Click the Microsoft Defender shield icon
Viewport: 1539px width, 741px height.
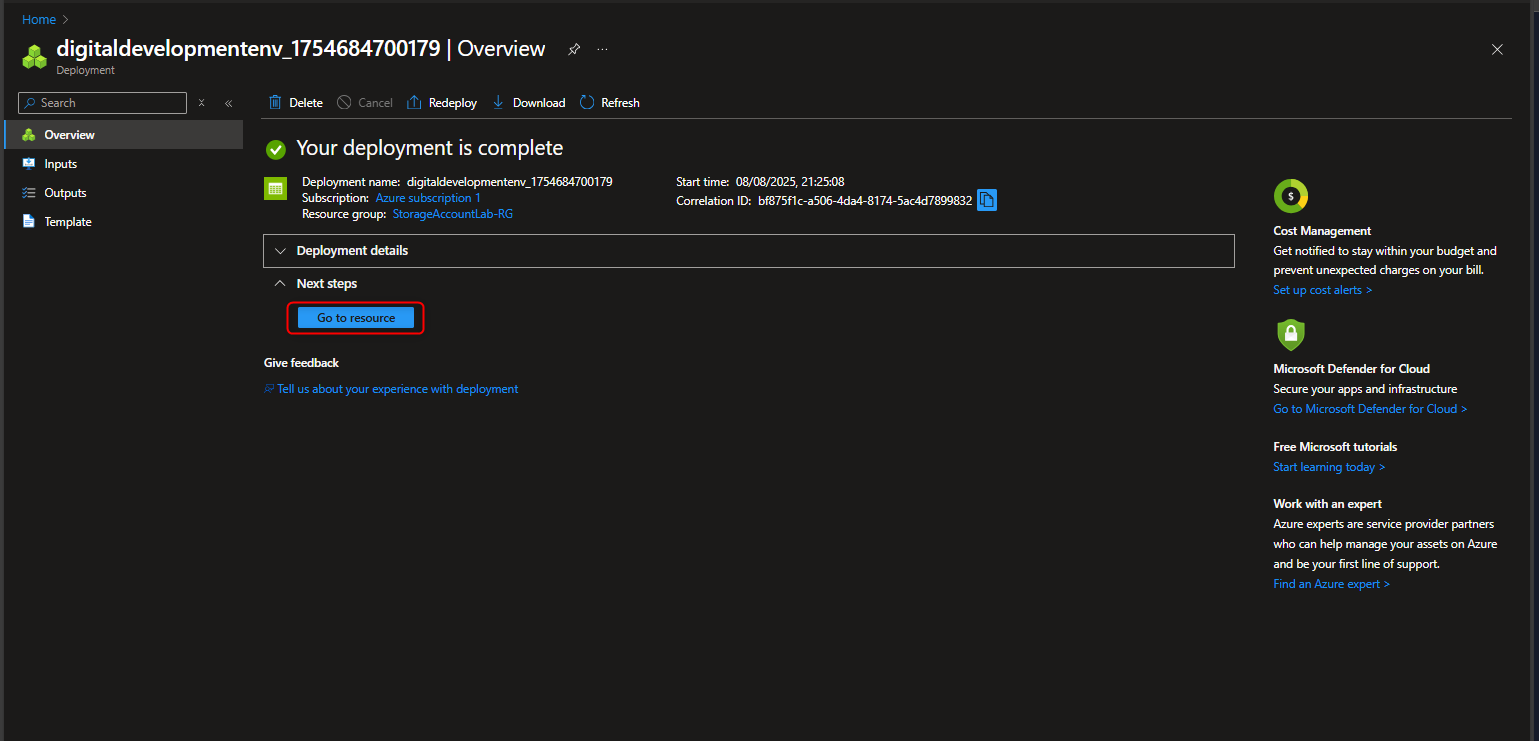pos(1290,336)
